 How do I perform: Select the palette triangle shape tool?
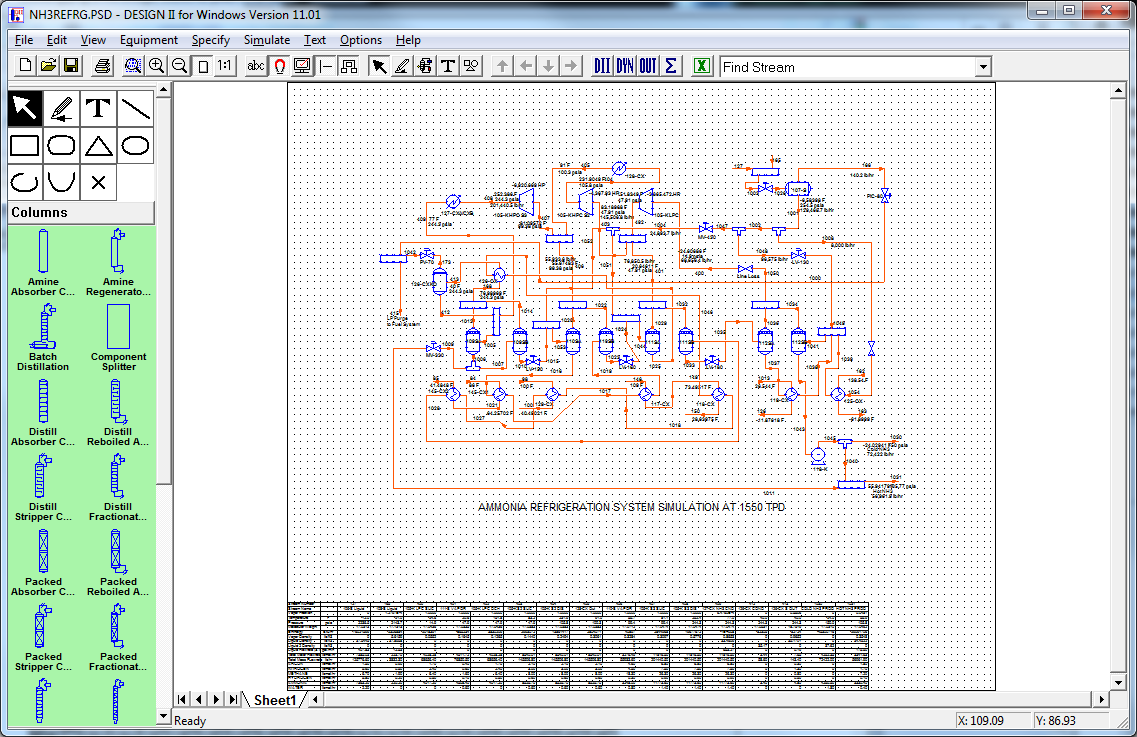pyautogui.click(x=99, y=145)
